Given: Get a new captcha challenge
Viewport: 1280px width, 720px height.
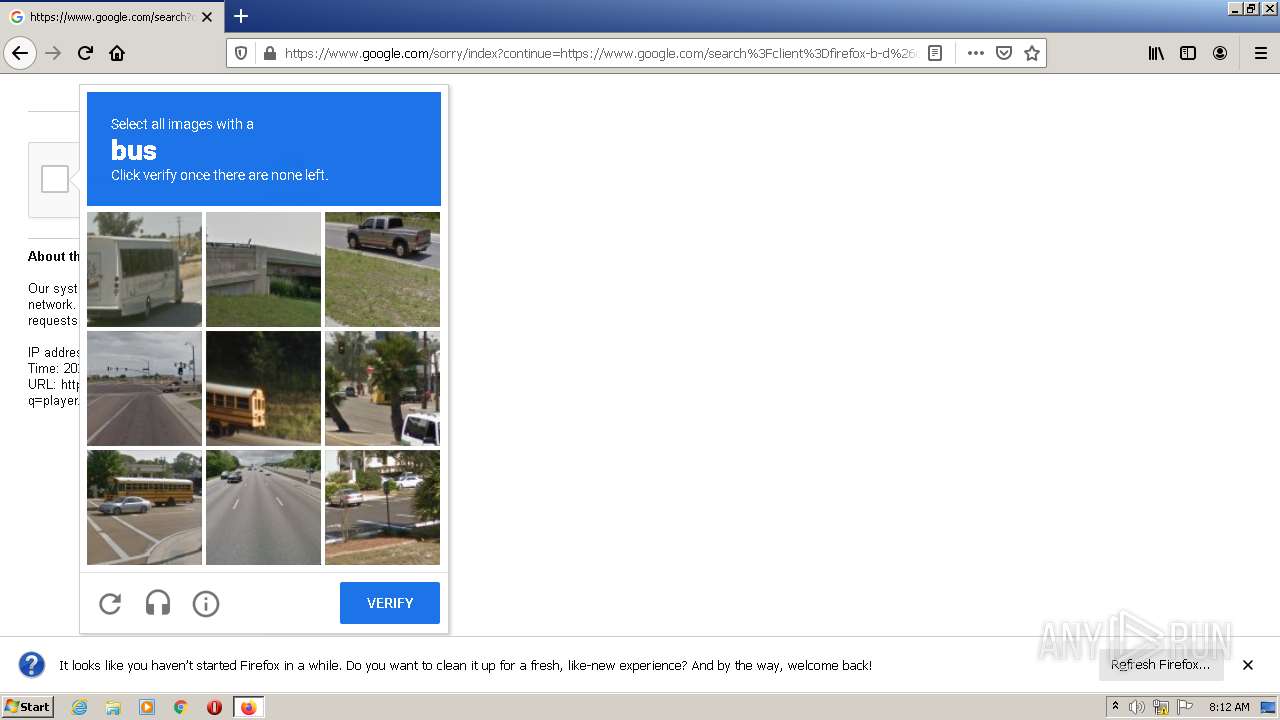Looking at the screenshot, I should [x=110, y=603].
